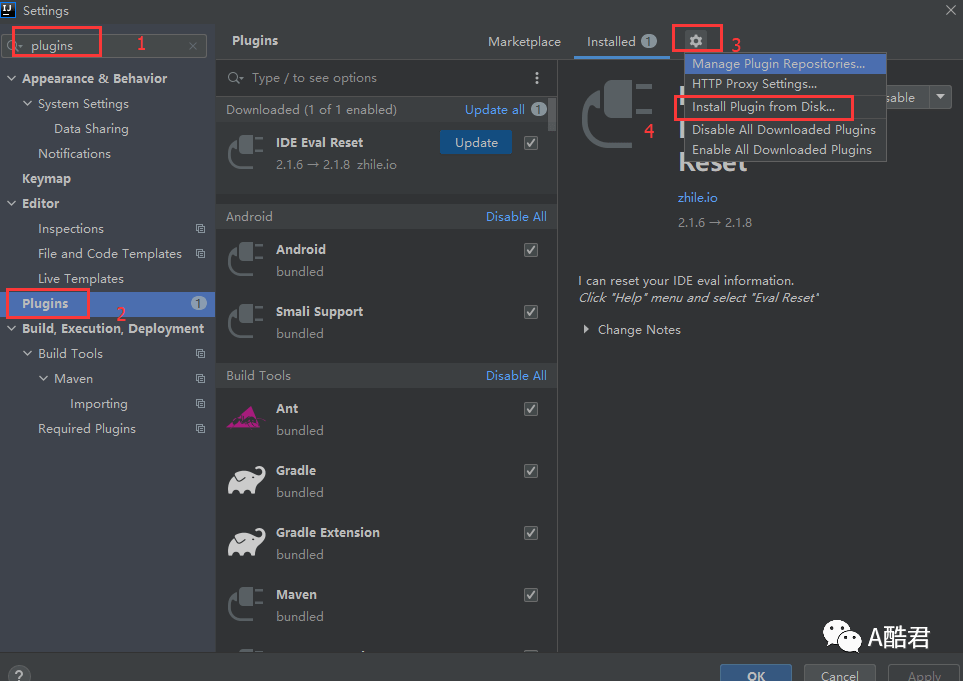Click the Gradle Extension elephant icon
Image resolution: width=963 pixels, height=681 pixels.
(x=246, y=542)
